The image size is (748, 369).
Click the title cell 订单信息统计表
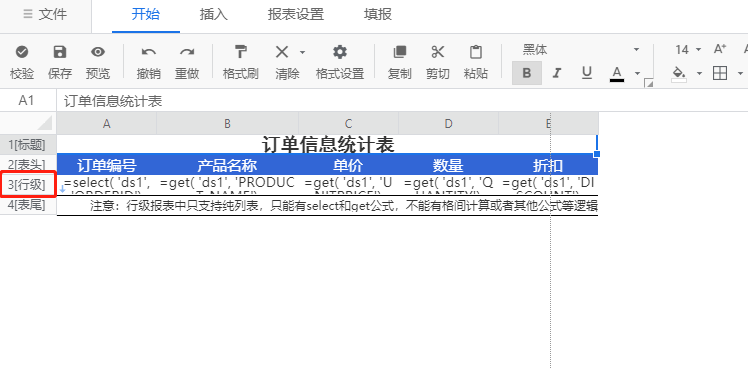click(x=327, y=144)
